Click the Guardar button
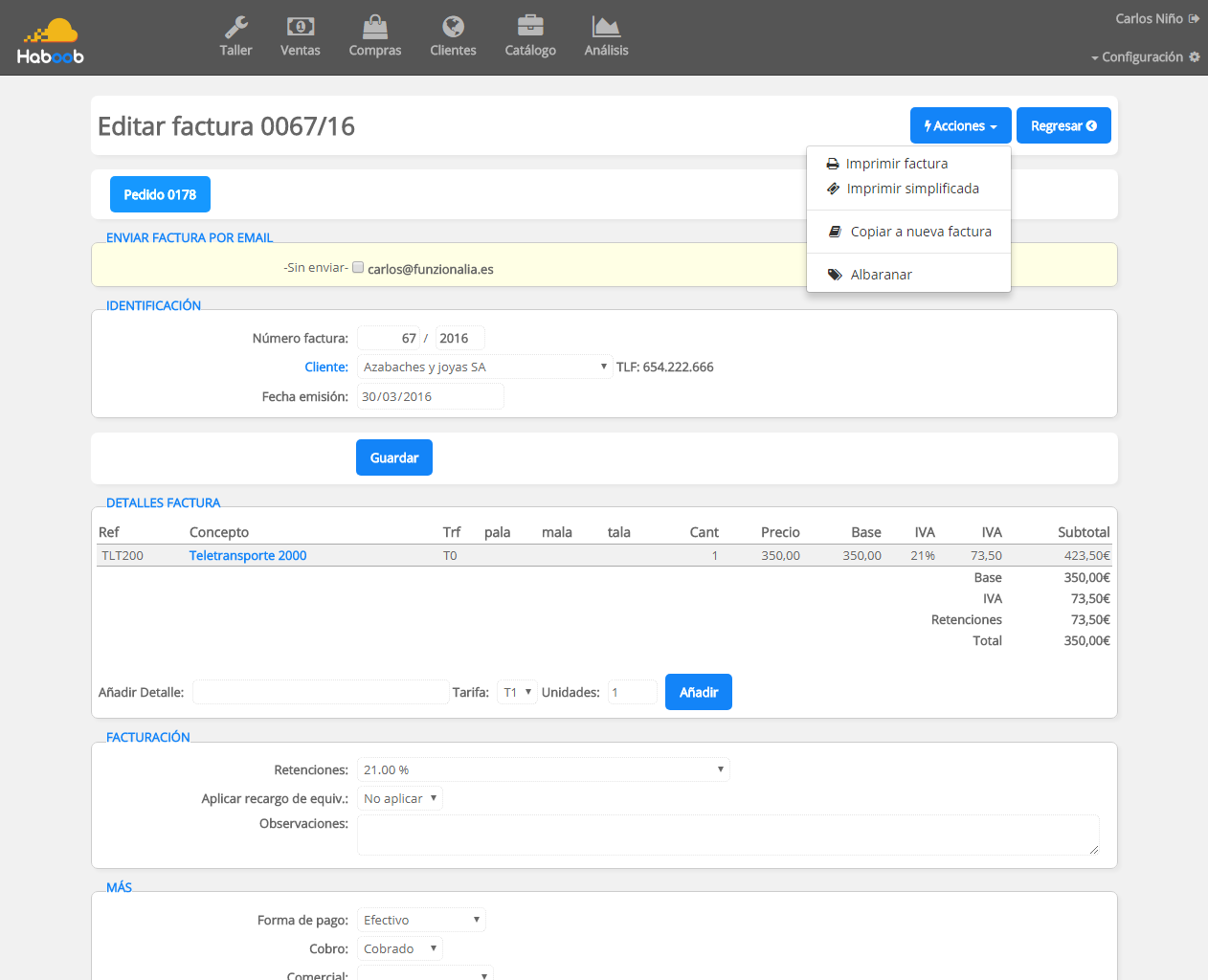 (x=394, y=457)
